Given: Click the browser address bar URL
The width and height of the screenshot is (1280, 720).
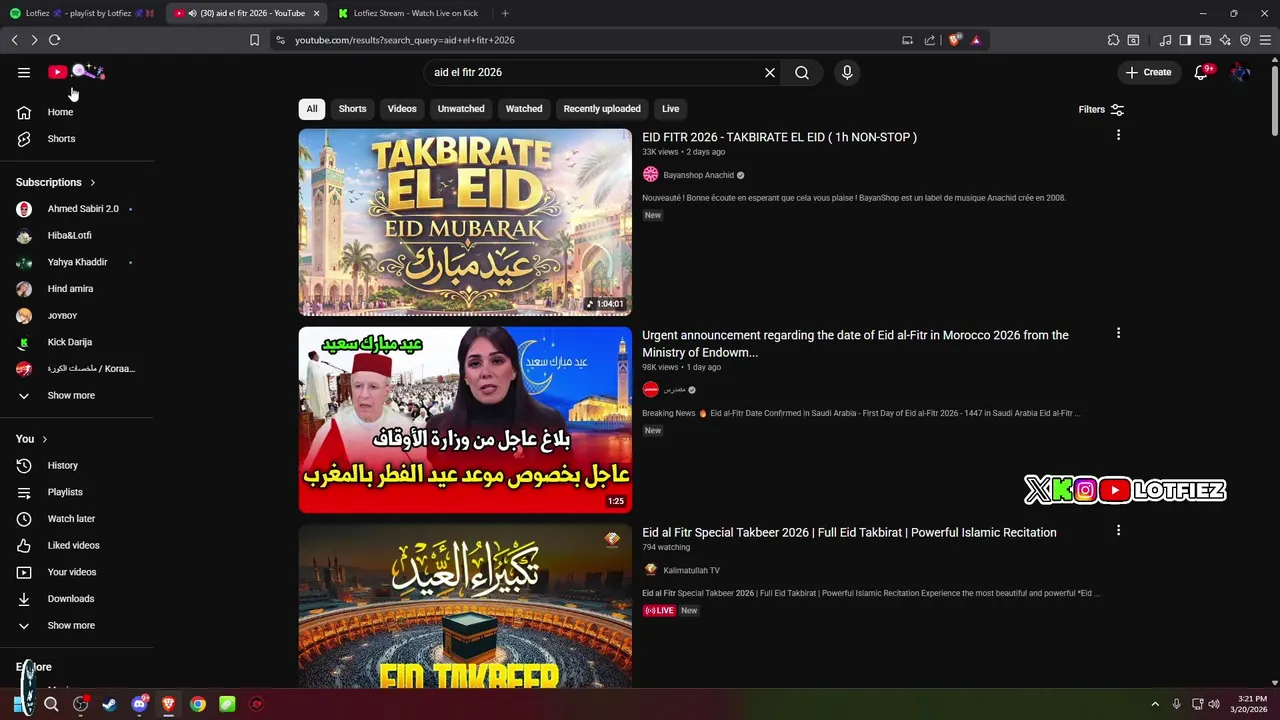Looking at the screenshot, I should [405, 40].
